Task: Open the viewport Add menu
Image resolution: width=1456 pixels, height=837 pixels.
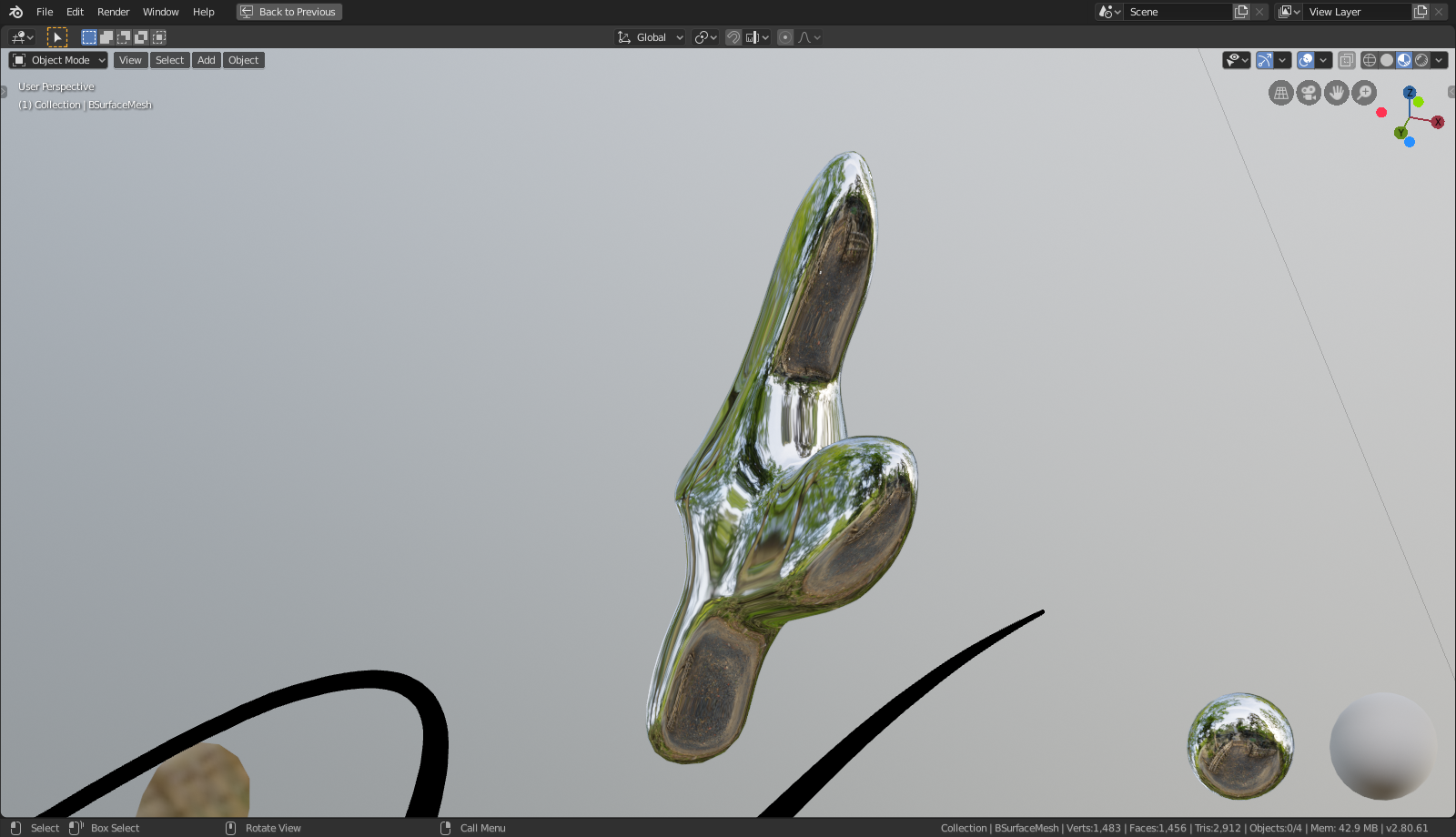Action: tap(207, 60)
